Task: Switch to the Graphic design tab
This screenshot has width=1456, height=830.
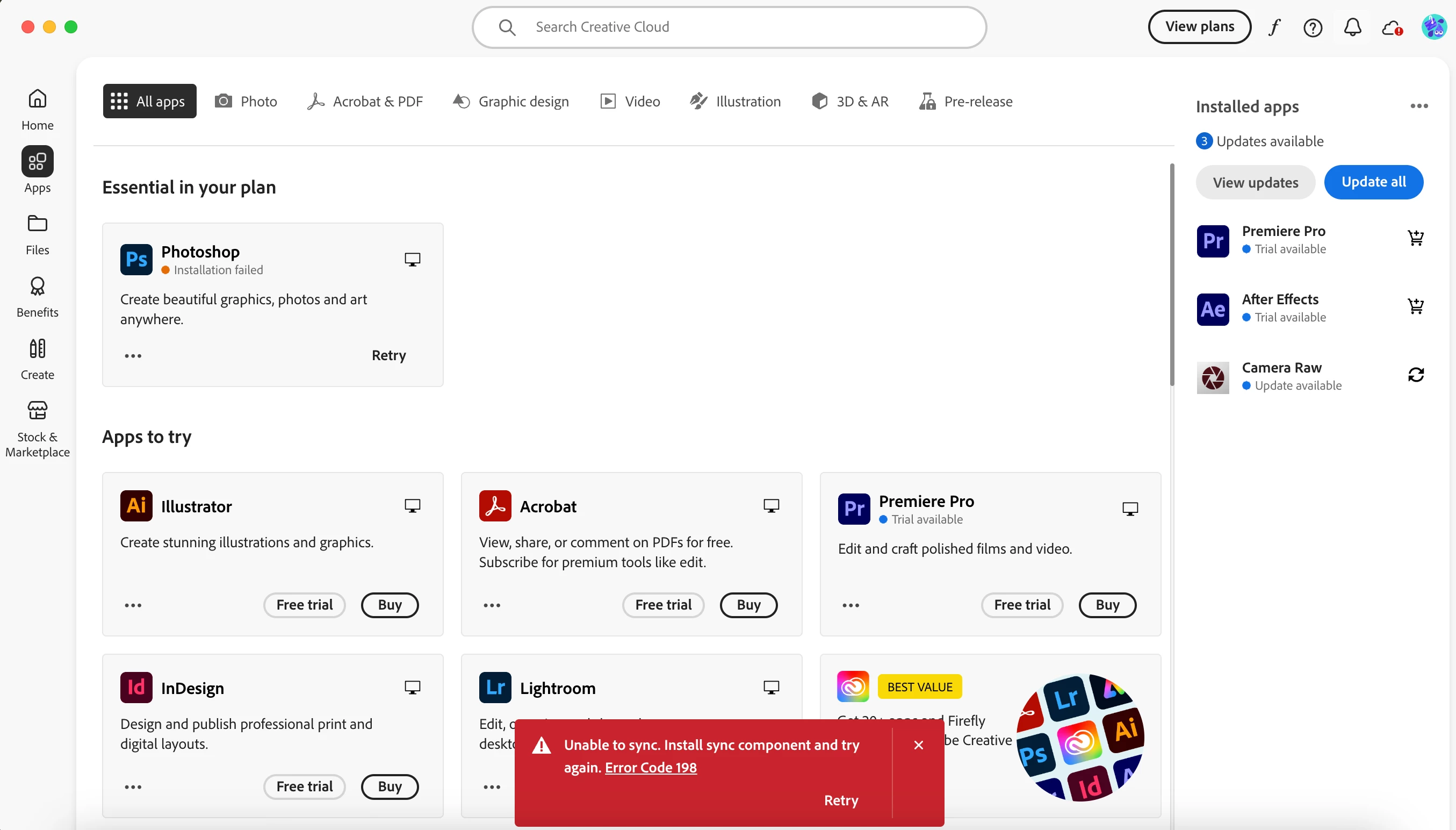Action: coord(511,102)
